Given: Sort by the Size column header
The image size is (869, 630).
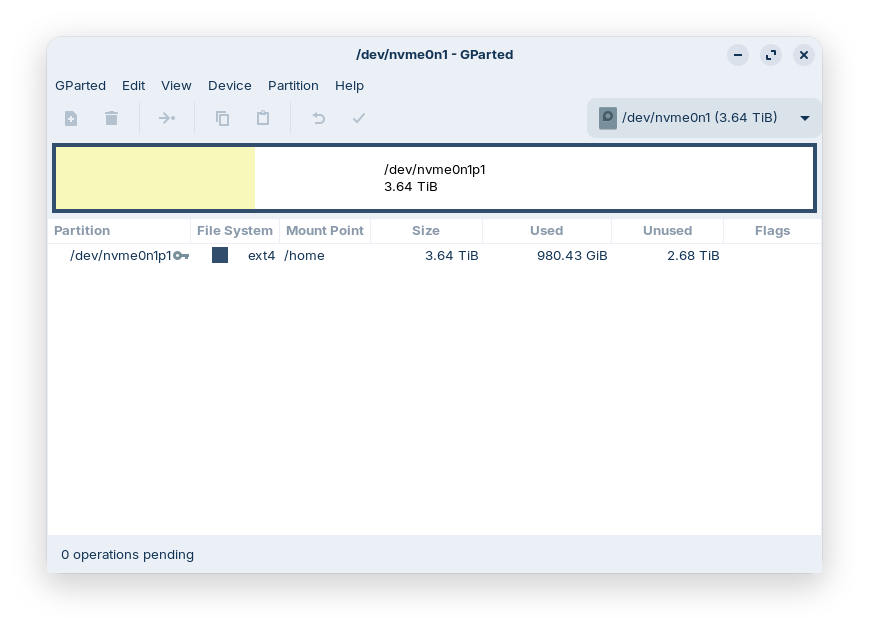Looking at the screenshot, I should coord(426,231).
